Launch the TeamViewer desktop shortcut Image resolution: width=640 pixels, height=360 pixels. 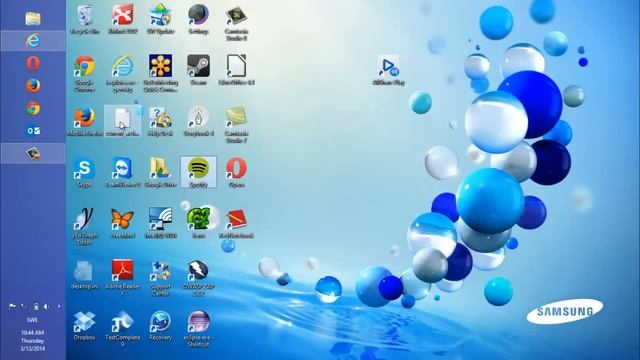(x=122, y=172)
